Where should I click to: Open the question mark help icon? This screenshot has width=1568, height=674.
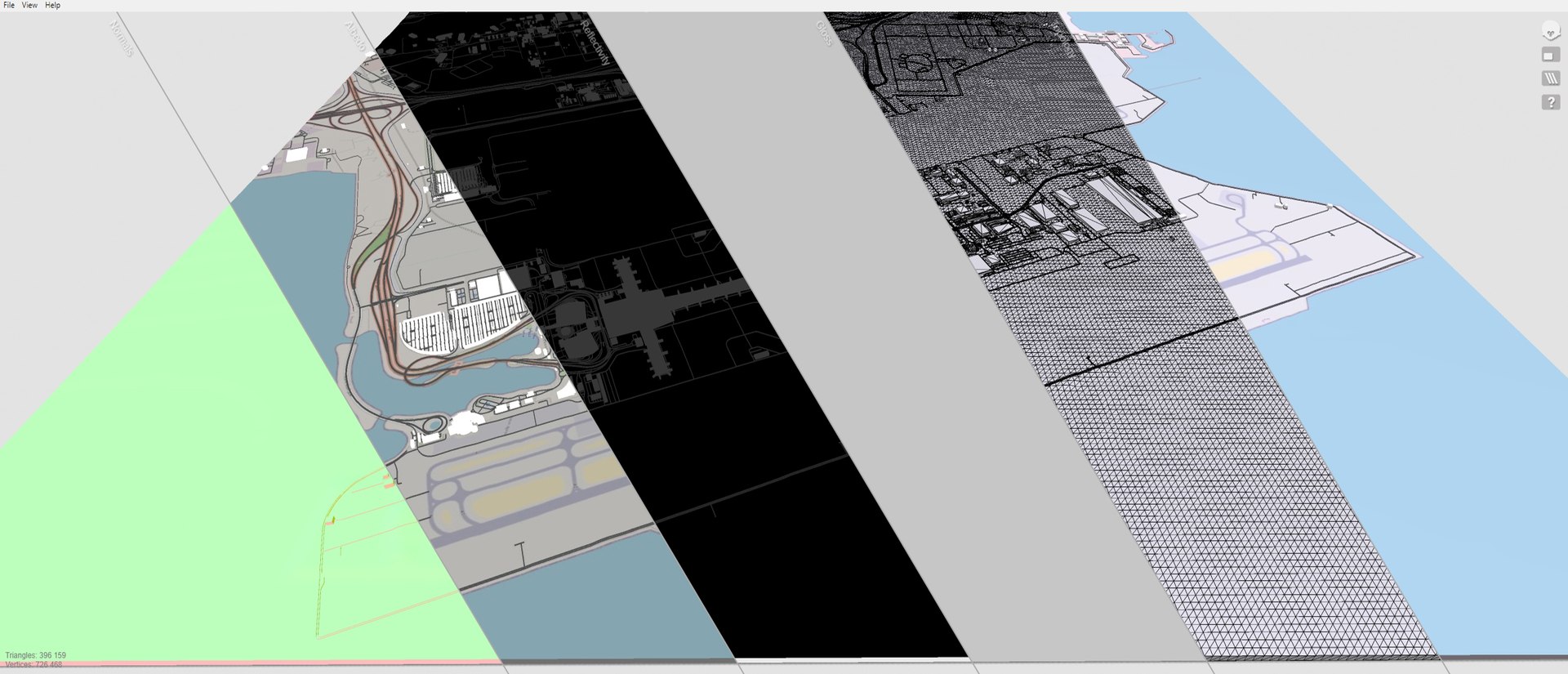pos(1550,102)
